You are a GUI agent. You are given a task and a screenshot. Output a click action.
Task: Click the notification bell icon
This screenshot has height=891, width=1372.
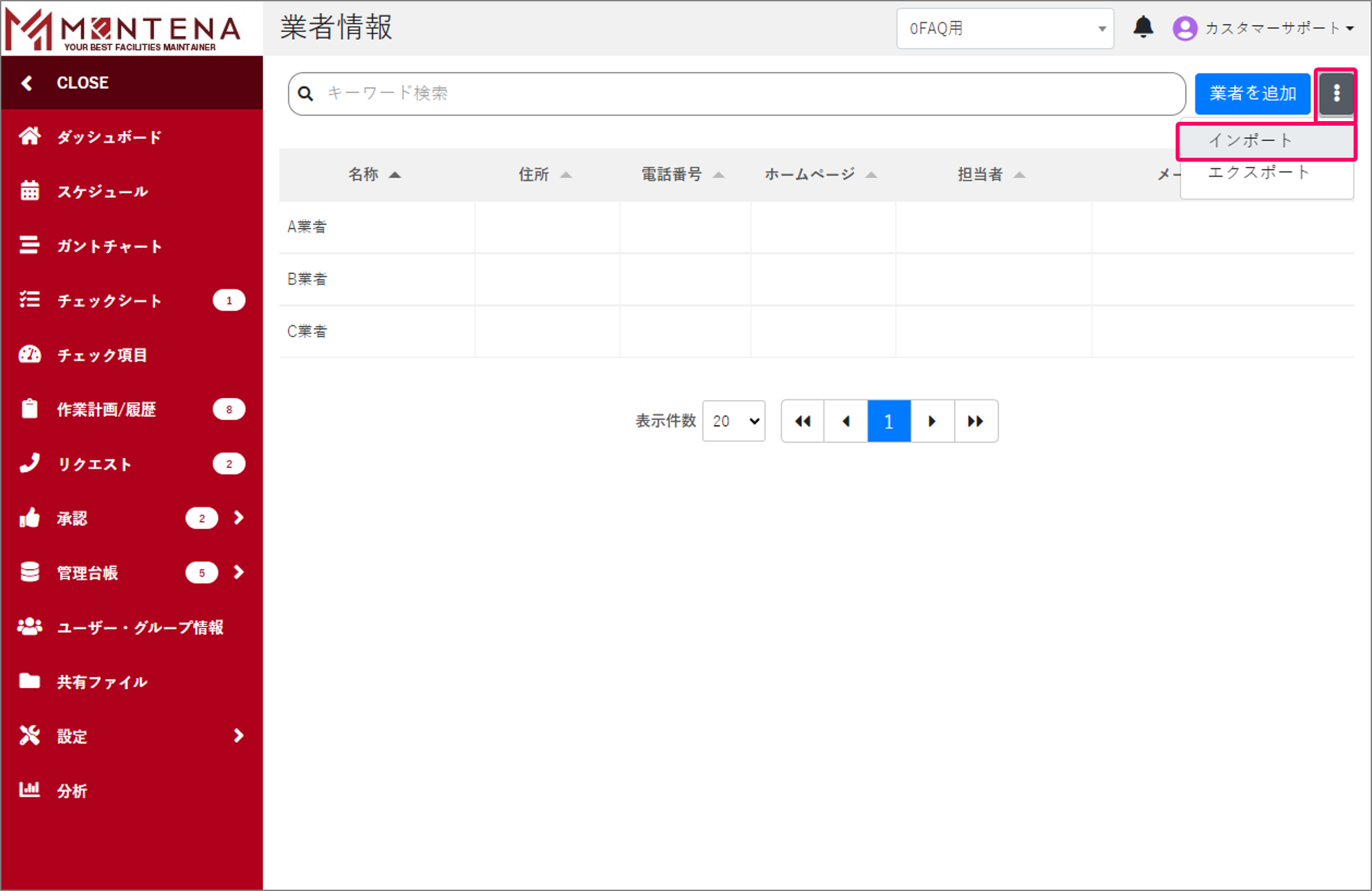pyautogui.click(x=1143, y=27)
